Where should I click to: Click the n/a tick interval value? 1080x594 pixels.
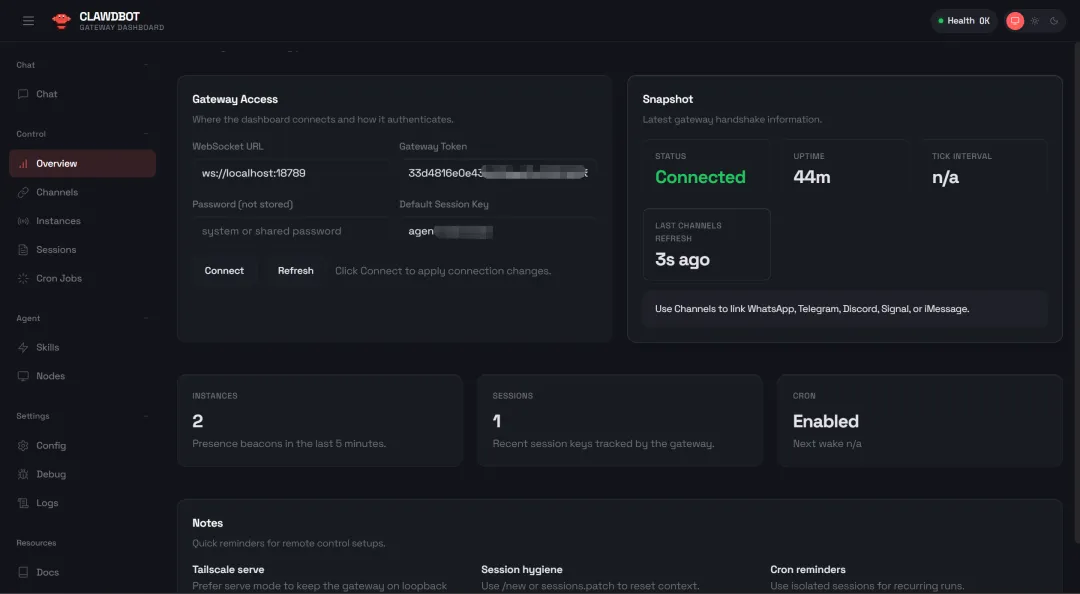pyautogui.click(x=945, y=178)
